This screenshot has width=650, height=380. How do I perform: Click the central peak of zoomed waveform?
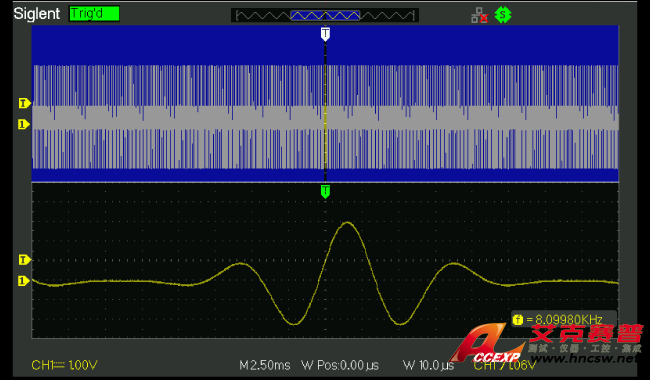pyautogui.click(x=347, y=223)
